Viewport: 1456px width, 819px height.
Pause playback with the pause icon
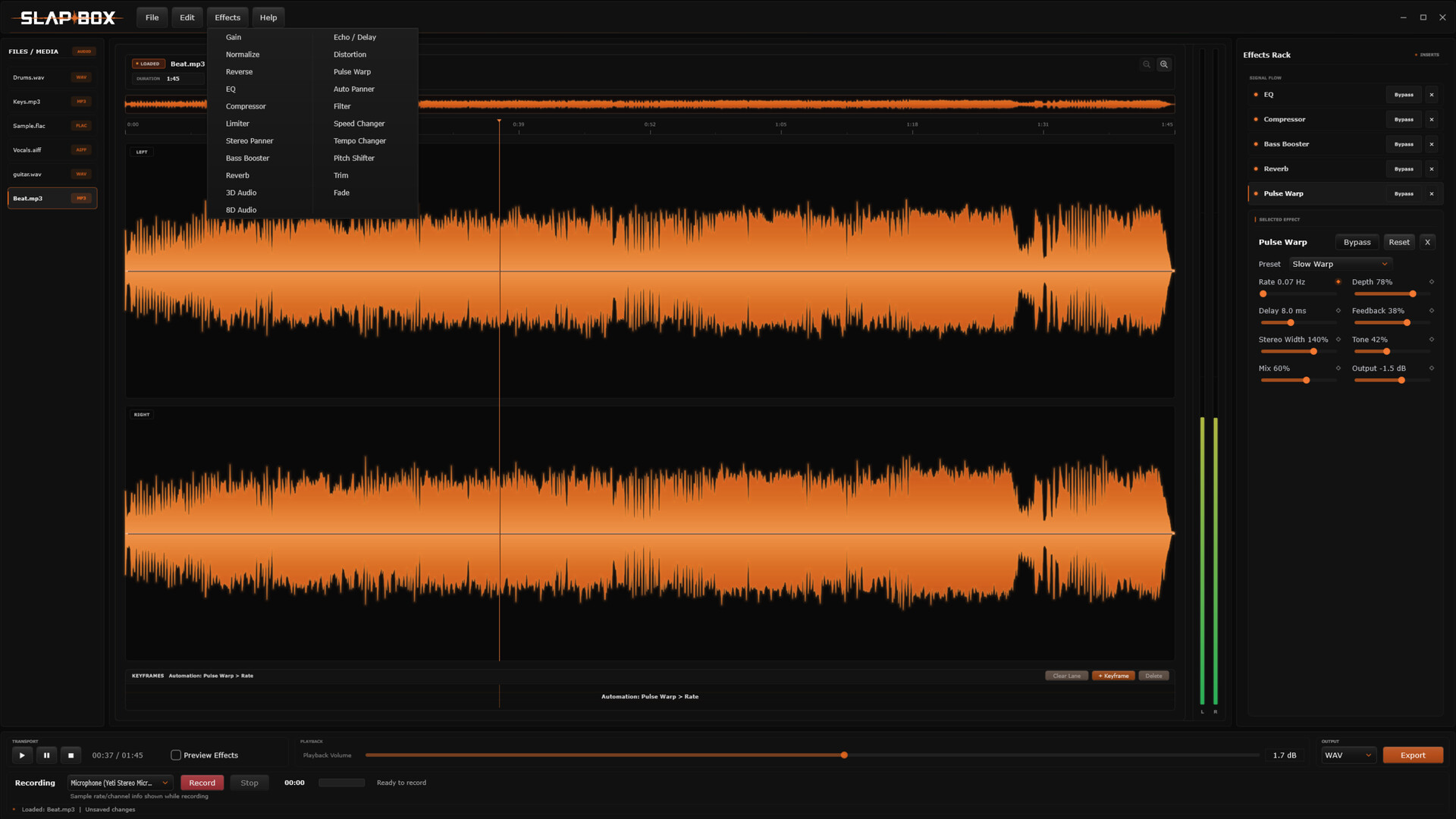[x=46, y=755]
